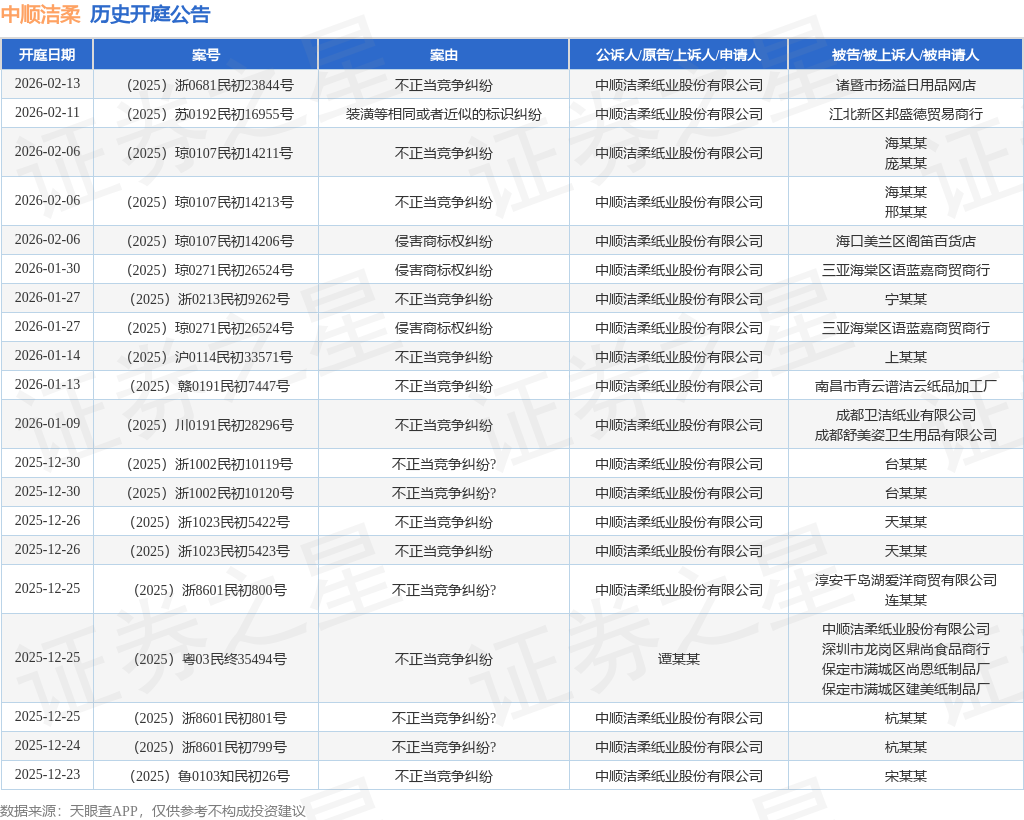This screenshot has height=820, width=1024.
Task: Click case number 浙8601民初799号
Action: 210,748
